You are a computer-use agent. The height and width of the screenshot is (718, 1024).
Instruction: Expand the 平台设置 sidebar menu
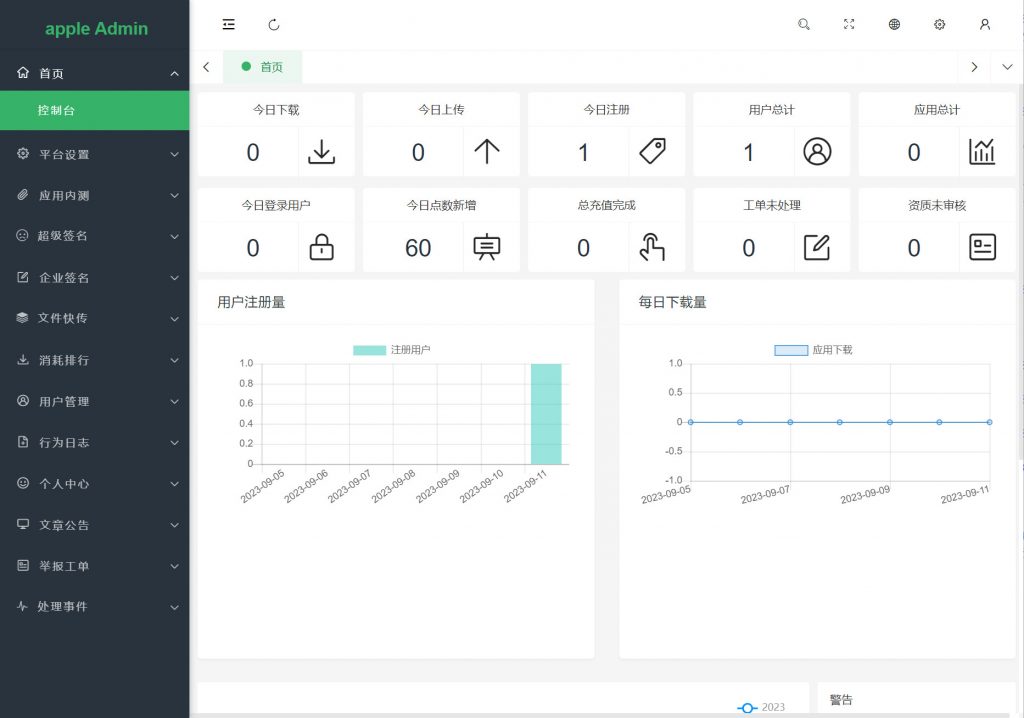94,155
